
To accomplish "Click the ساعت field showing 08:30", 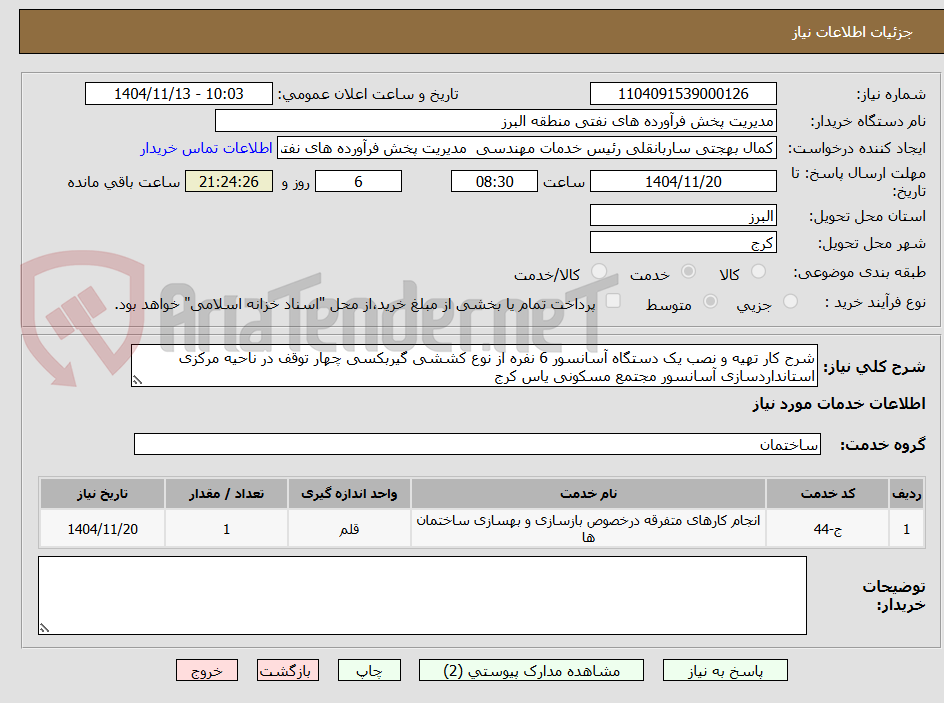I will pos(494,181).
